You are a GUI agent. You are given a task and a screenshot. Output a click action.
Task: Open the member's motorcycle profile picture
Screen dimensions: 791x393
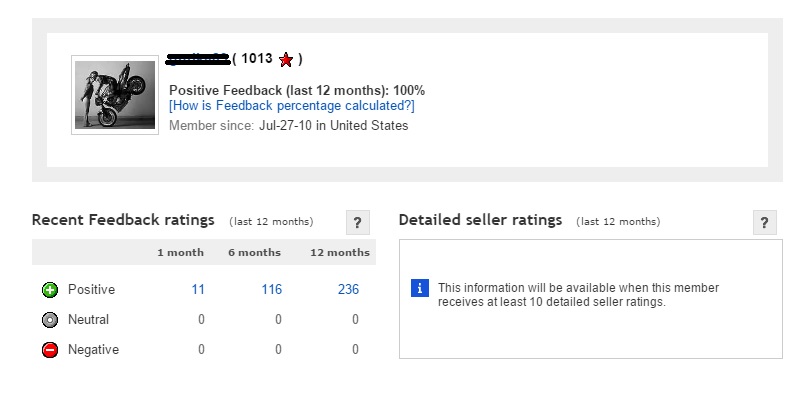pyautogui.click(x=115, y=95)
